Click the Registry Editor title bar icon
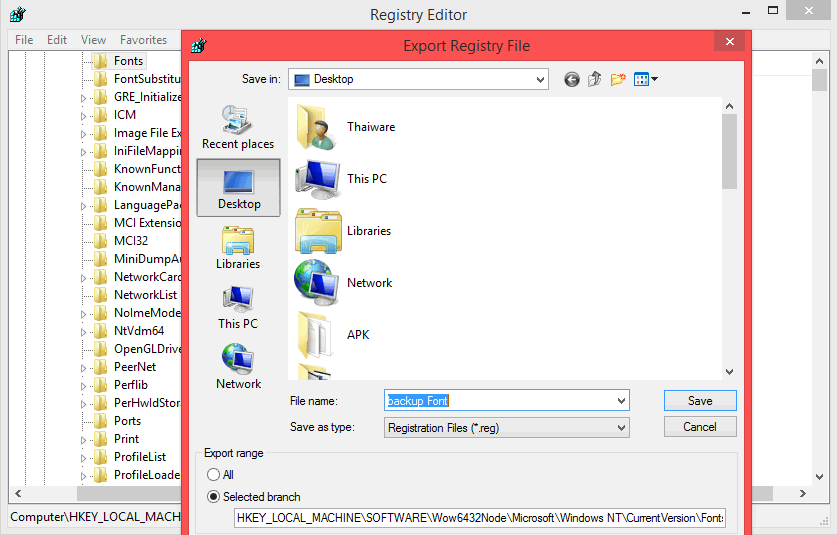Image resolution: width=838 pixels, height=535 pixels. (x=18, y=14)
